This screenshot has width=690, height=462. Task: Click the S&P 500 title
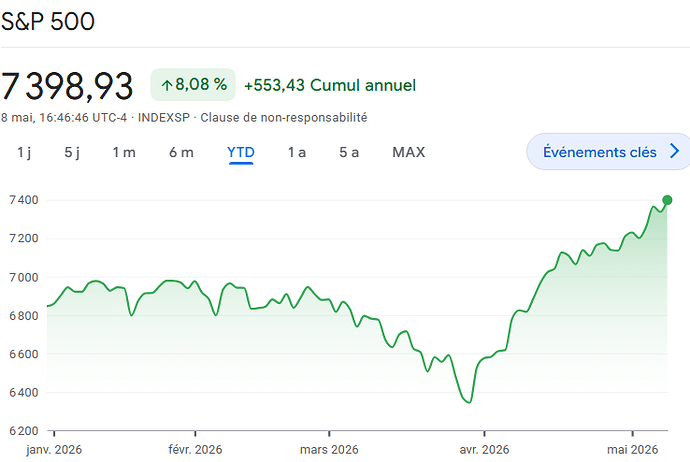pos(48,22)
